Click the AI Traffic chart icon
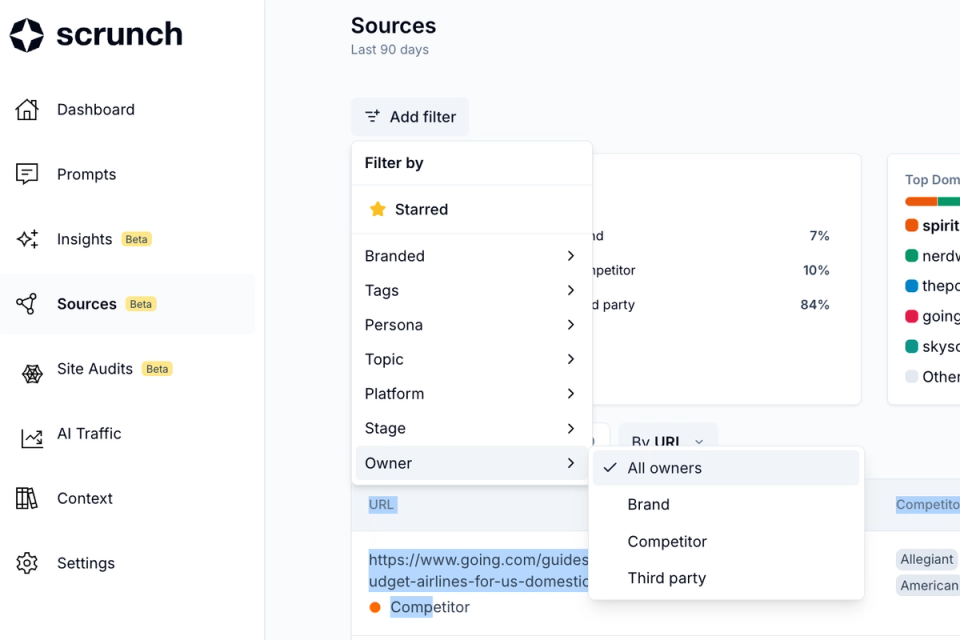 32,438
